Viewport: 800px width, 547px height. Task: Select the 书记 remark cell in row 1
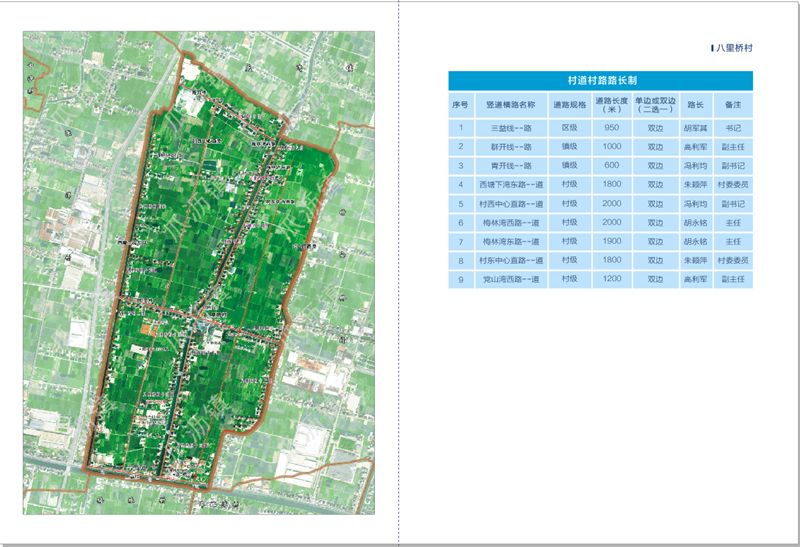pyautogui.click(x=732, y=128)
